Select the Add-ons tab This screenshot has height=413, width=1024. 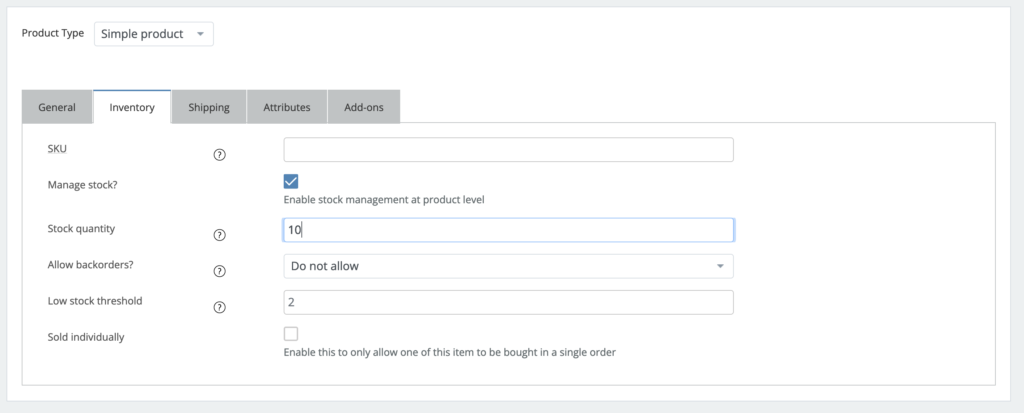coord(364,108)
